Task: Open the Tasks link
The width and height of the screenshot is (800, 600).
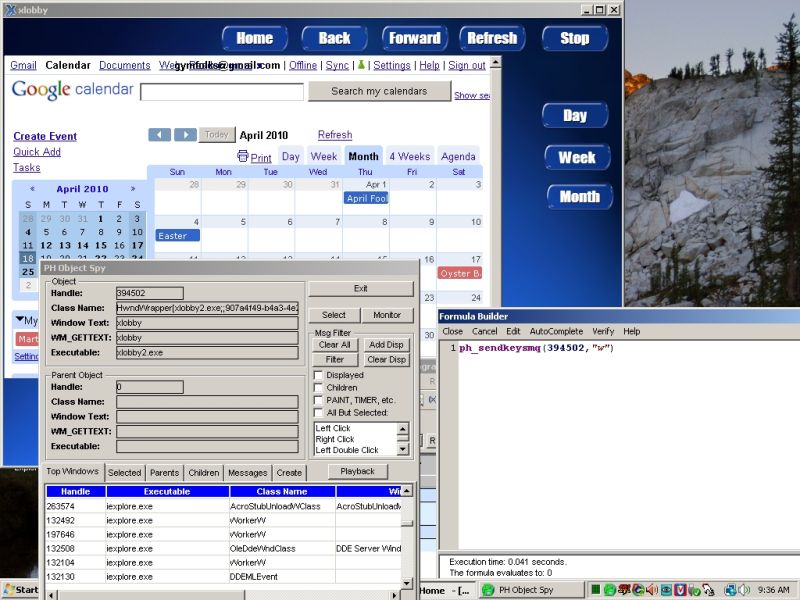Action: (27, 167)
